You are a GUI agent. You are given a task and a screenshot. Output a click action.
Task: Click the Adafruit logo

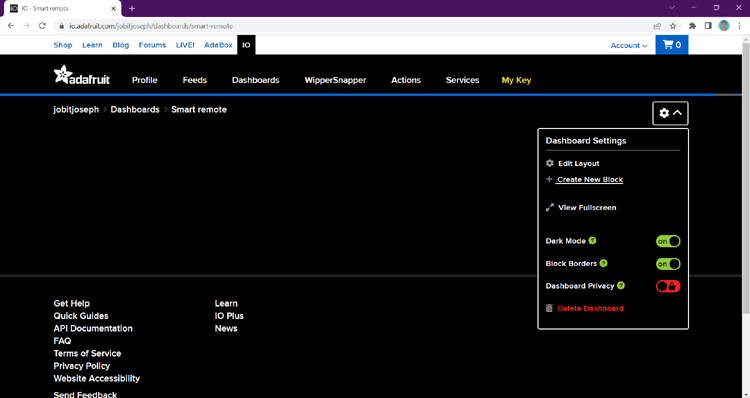[81, 76]
